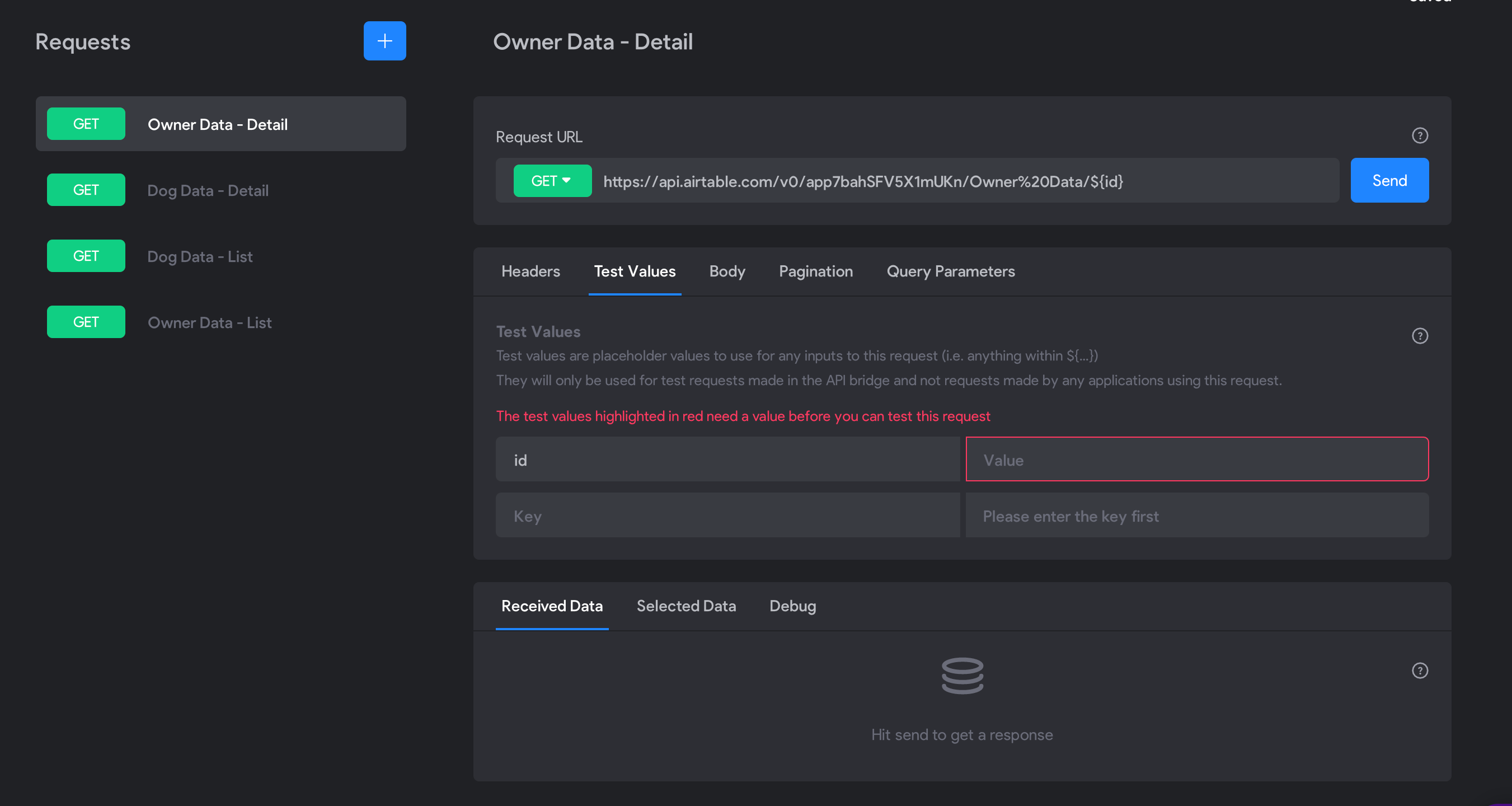Focus the empty Key input field

coord(728,516)
